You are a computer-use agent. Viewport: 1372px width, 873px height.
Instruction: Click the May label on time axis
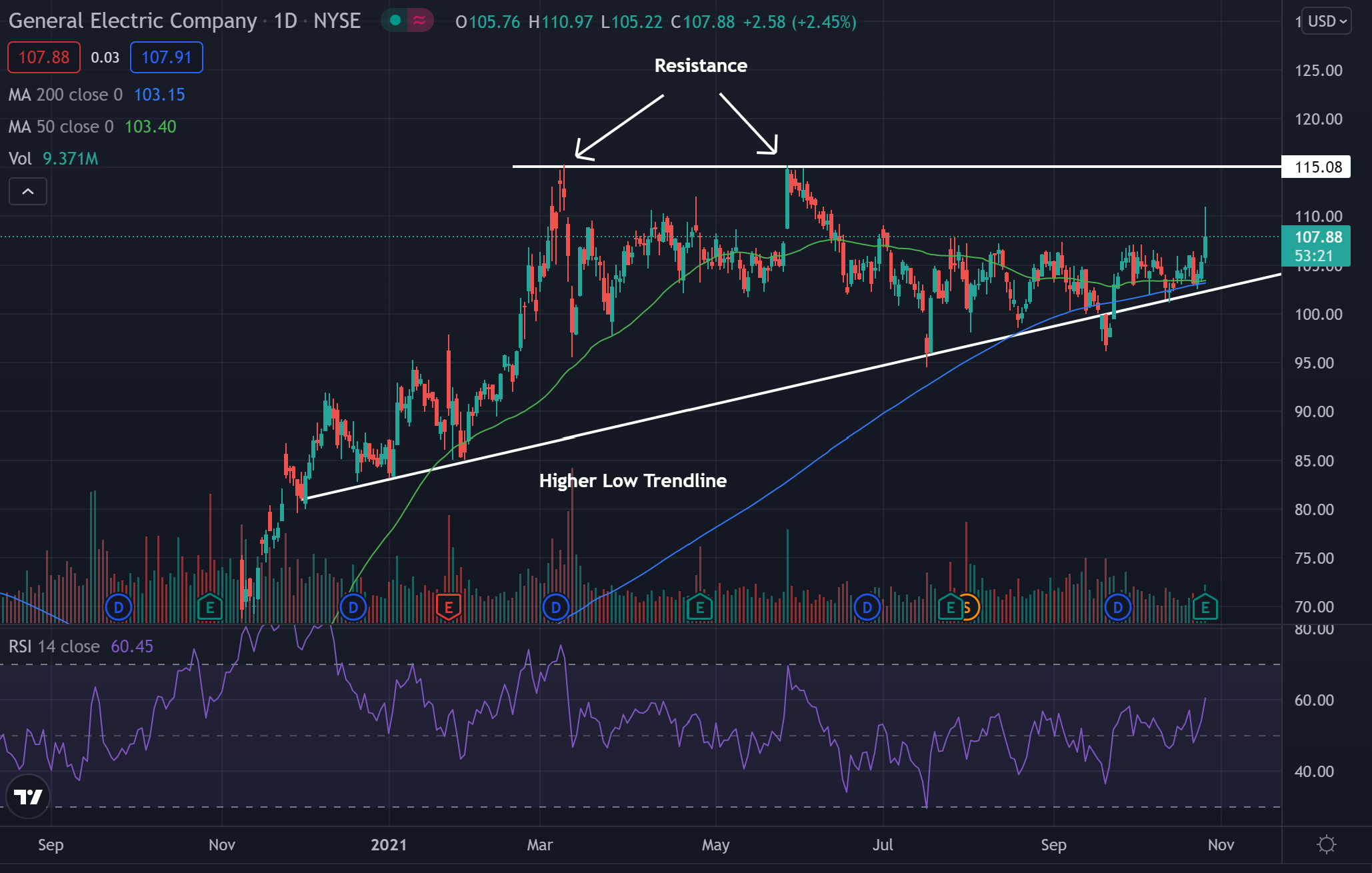click(x=715, y=845)
